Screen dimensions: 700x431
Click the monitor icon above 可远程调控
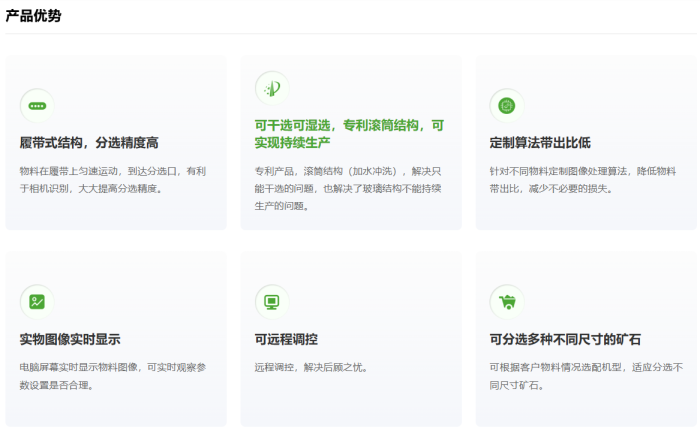[271, 301]
